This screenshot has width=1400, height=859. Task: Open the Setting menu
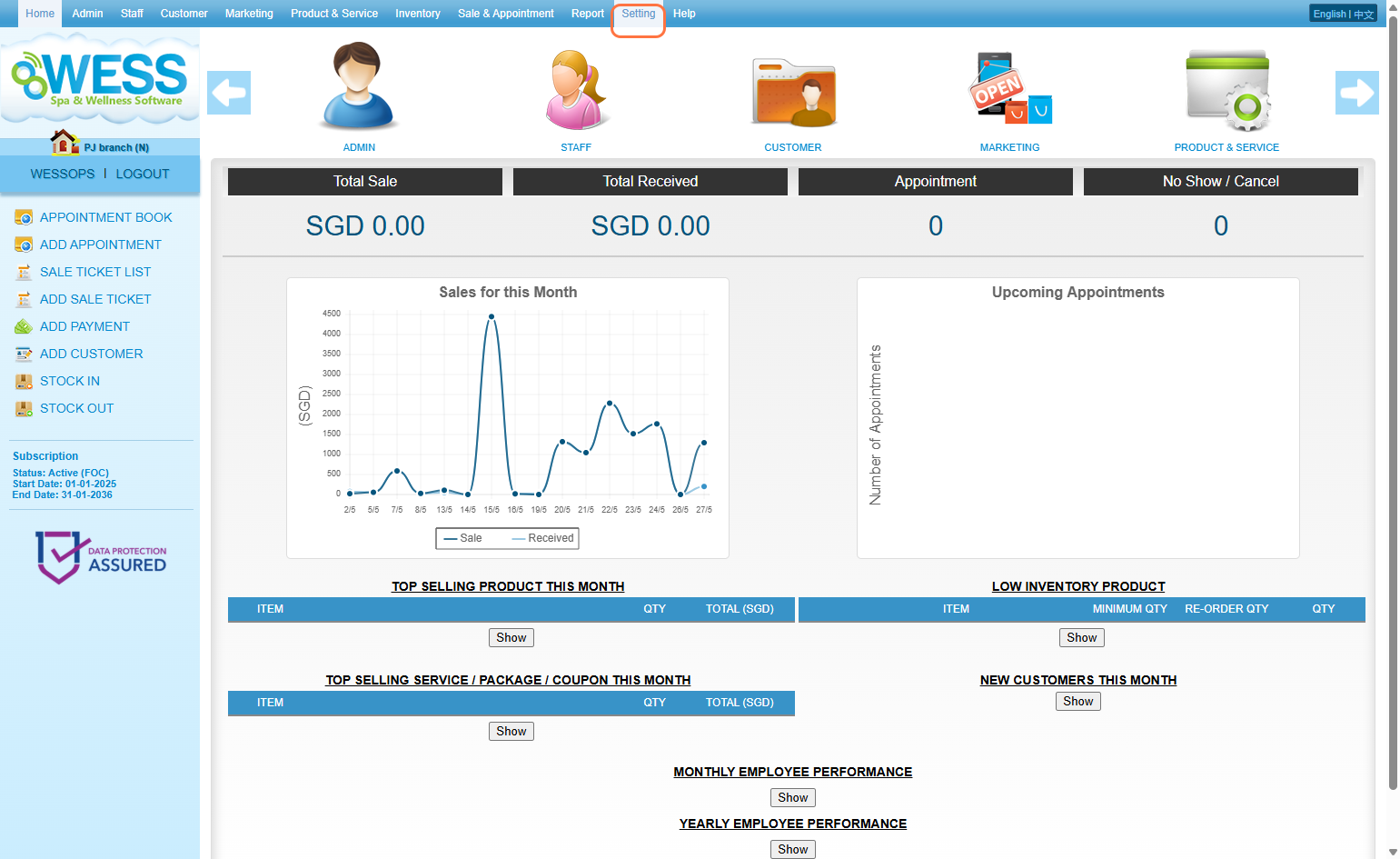(x=638, y=14)
